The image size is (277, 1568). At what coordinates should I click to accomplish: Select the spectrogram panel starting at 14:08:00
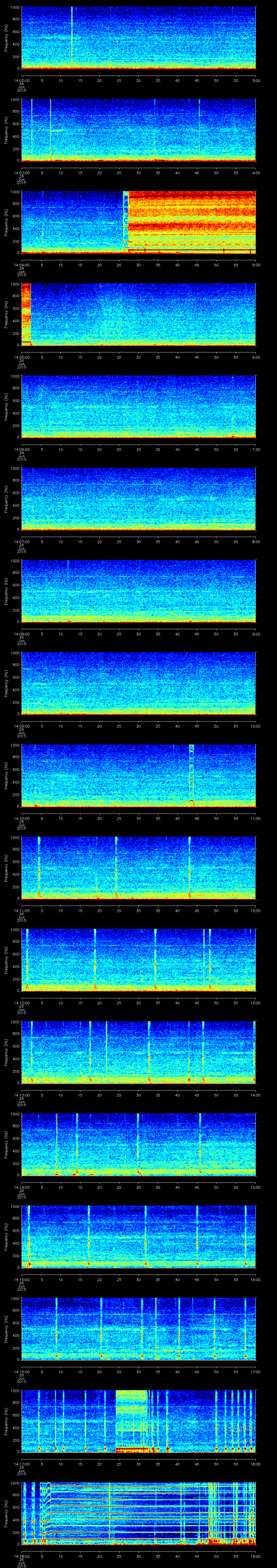[138, 591]
